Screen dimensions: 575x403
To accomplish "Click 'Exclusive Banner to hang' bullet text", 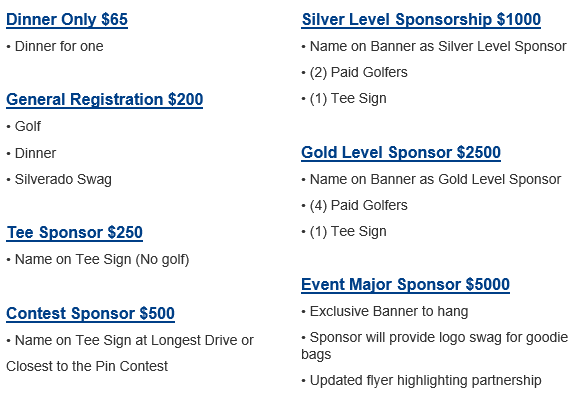I will point(389,312).
